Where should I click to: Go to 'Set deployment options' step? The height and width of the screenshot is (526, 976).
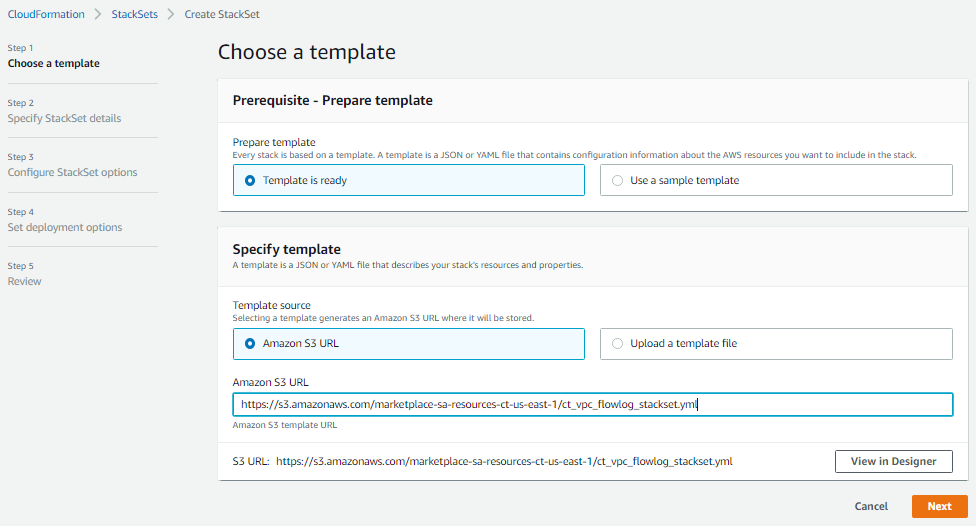(64, 227)
